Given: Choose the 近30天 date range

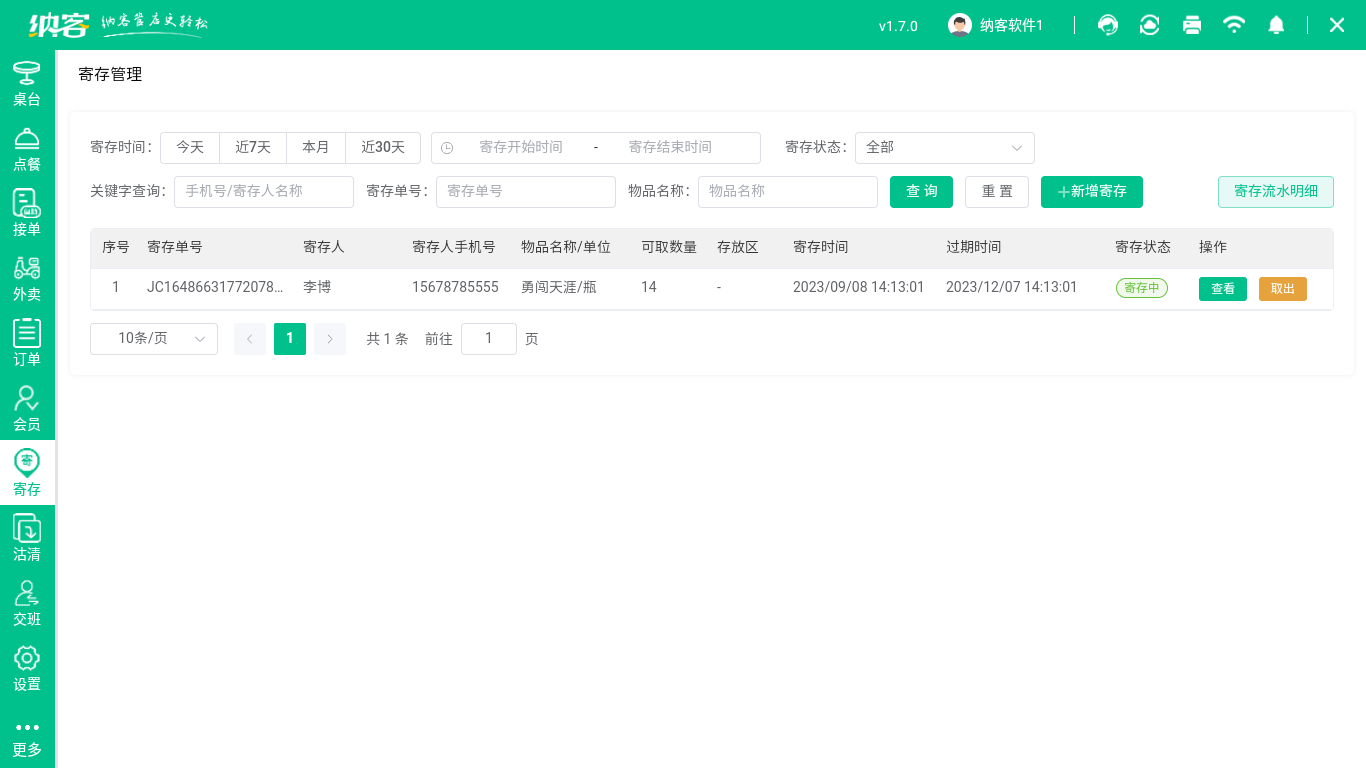Looking at the screenshot, I should coord(383,147).
